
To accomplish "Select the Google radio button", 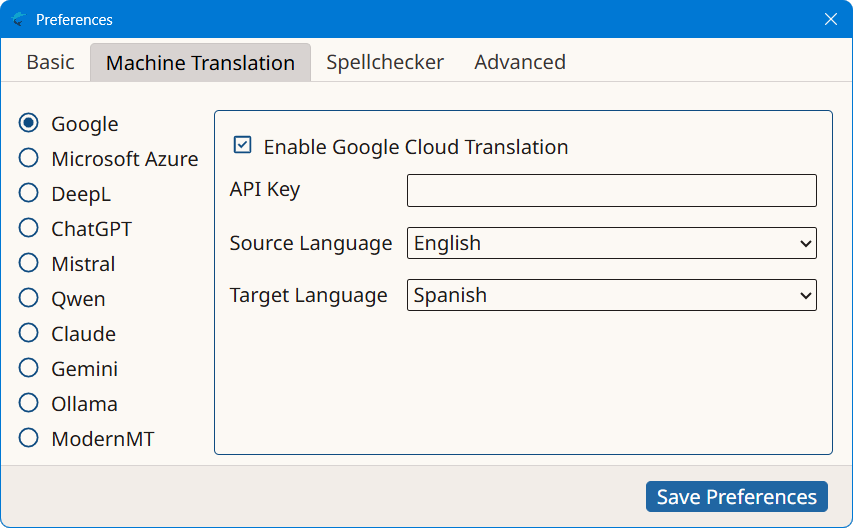I will click(28, 123).
